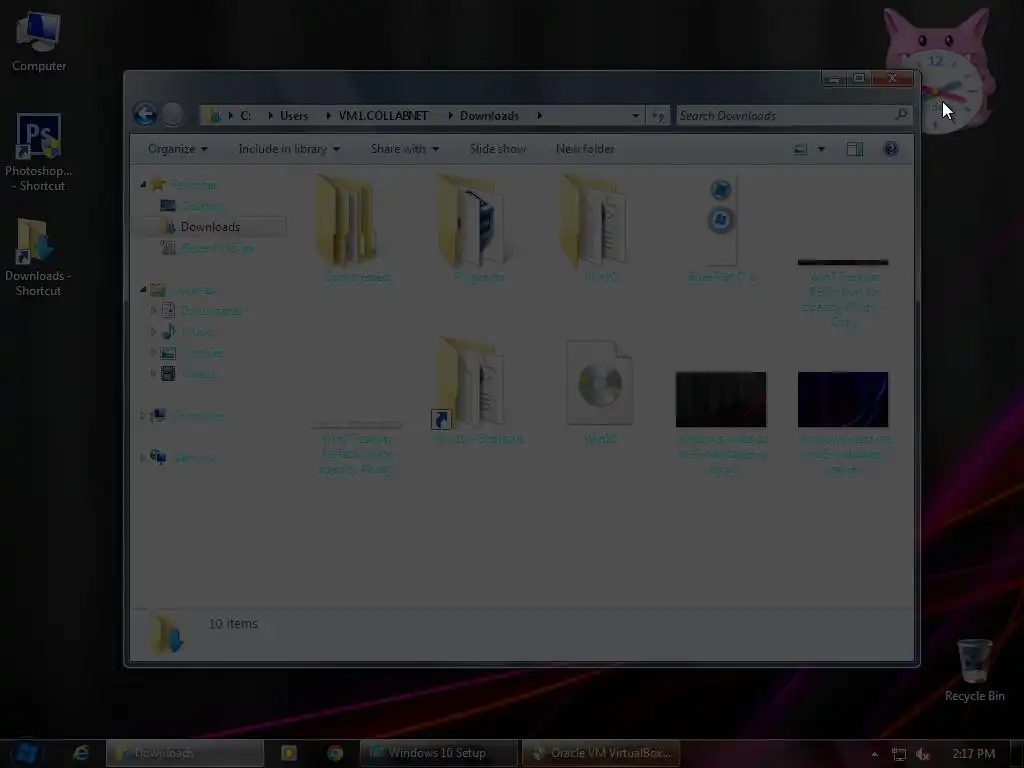Go to the VM1.COLLABNET breadcrumb
The width and height of the screenshot is (1024, 768).
tap(383, 116)
